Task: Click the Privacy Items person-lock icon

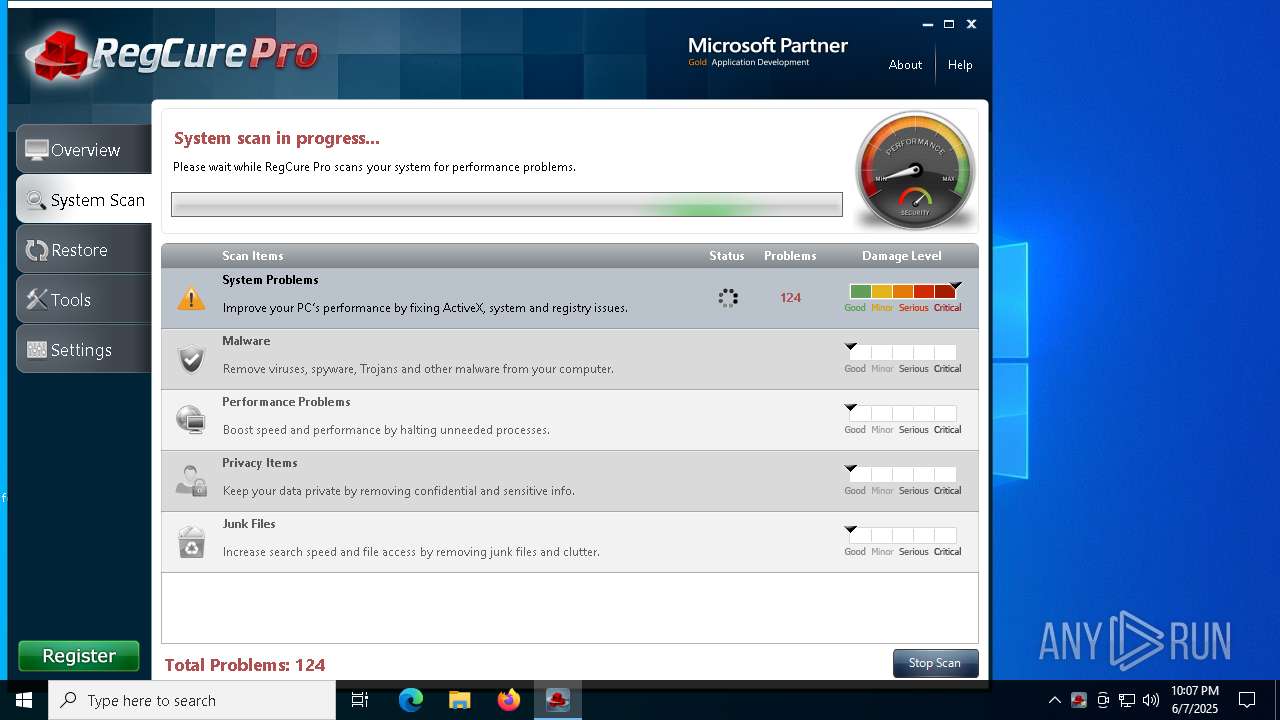Action: [191, 480]
